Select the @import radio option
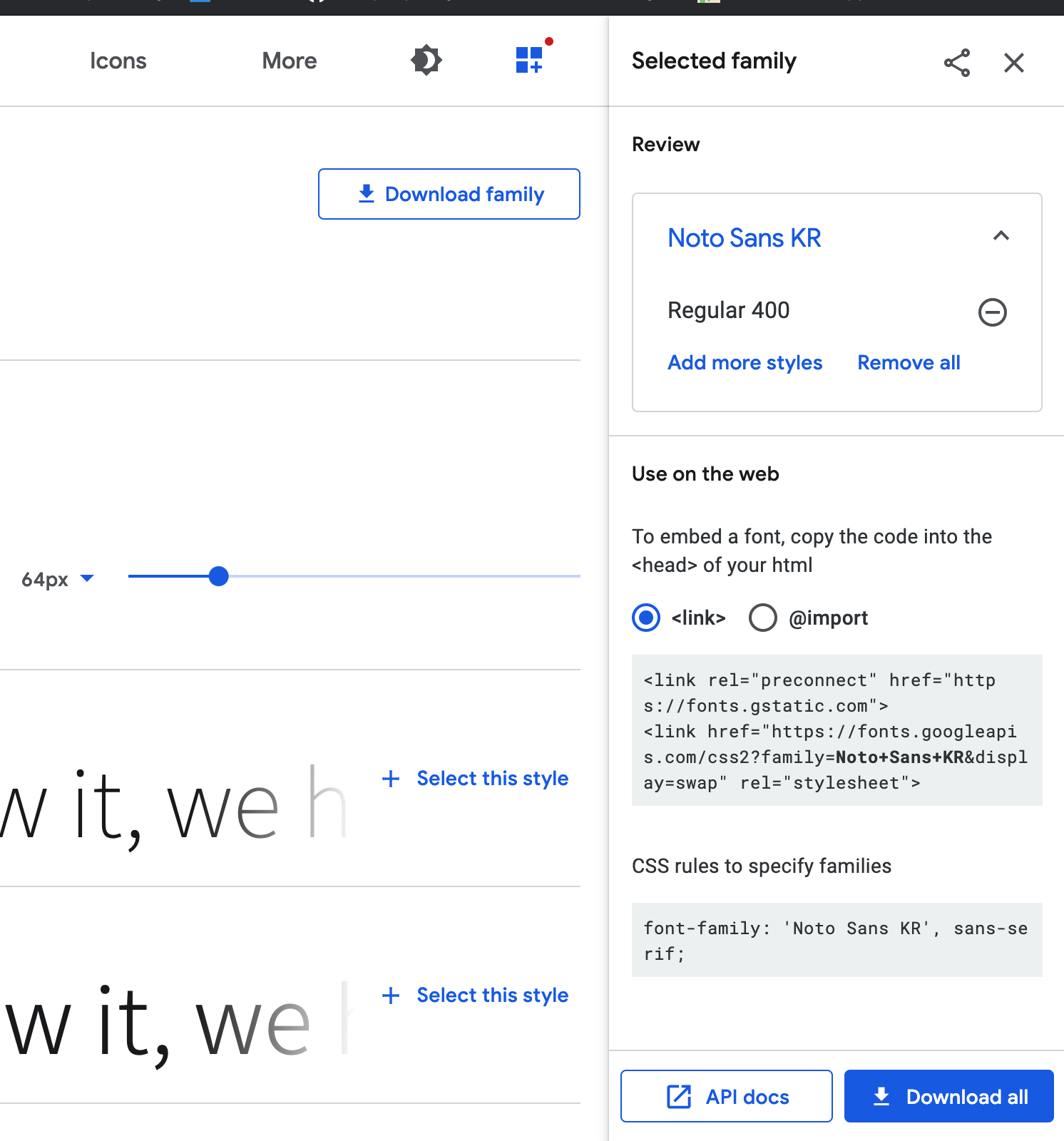The width and height of the screenshot is (1064, 1141). [762, 618]
